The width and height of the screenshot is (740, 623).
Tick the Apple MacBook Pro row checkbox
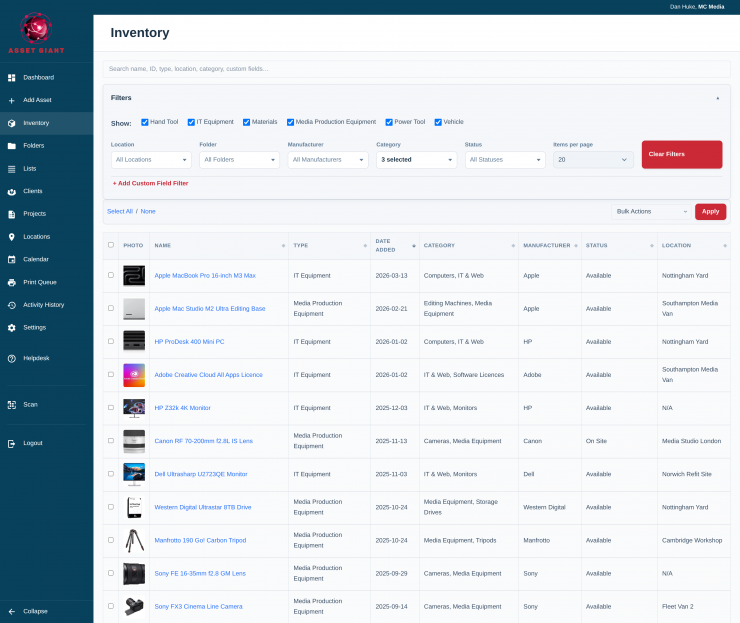[x=111, y=275]
